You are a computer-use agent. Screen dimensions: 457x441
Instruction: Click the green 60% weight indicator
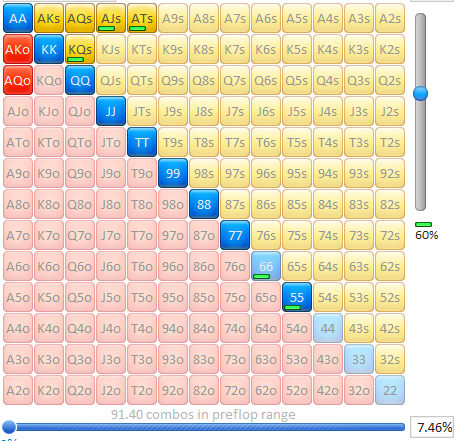coord(424,224)
